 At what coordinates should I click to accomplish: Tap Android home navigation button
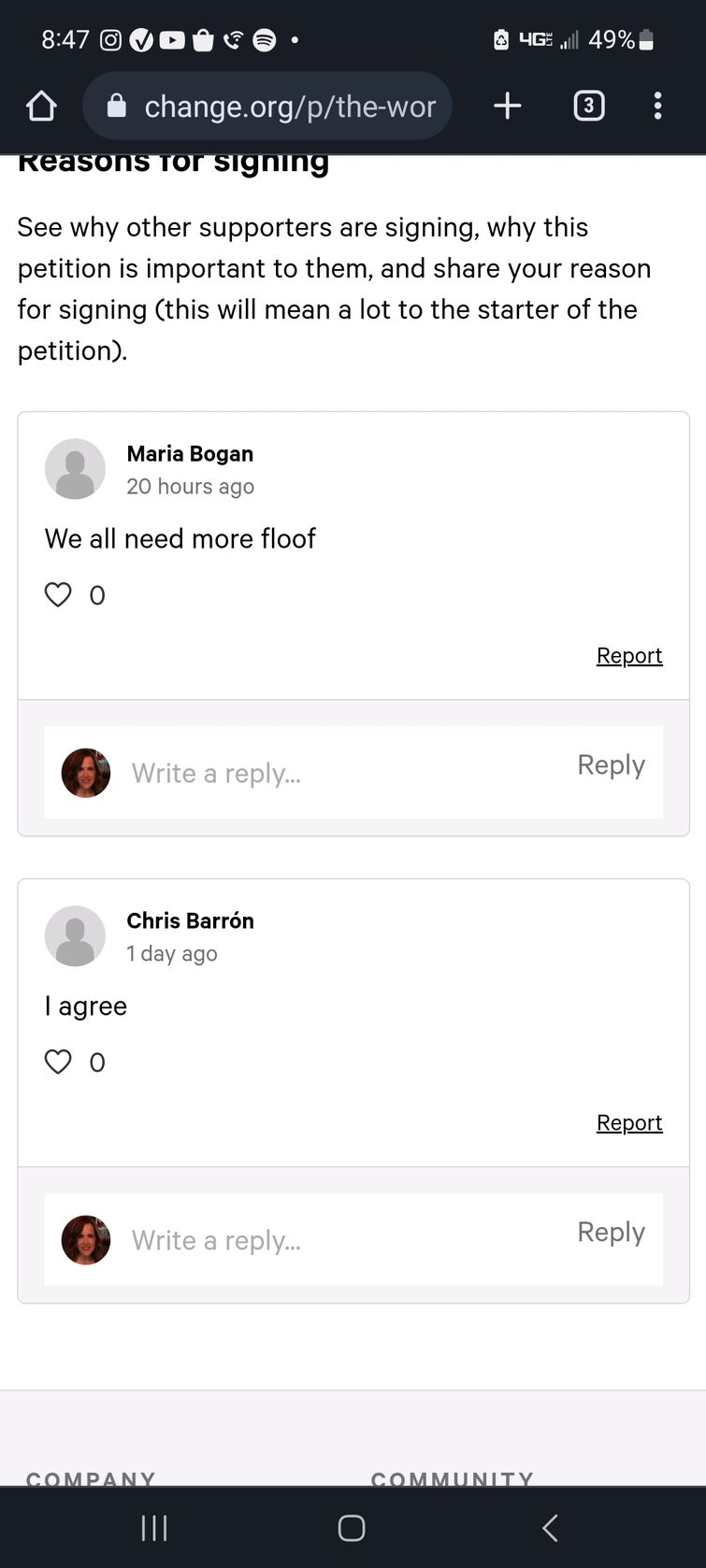coord(352,1528)
